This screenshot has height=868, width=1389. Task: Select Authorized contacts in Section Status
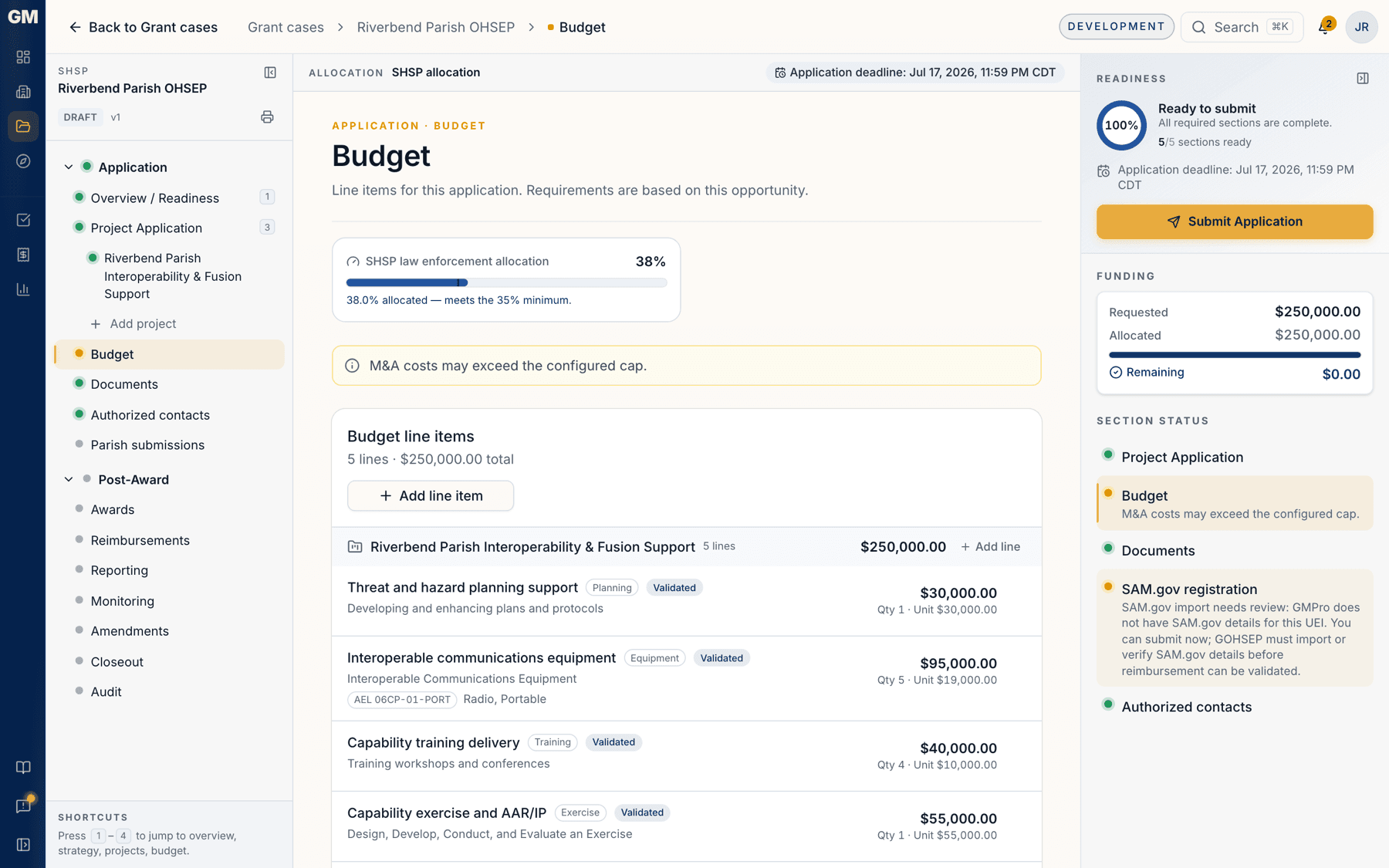click(1234, 707)
